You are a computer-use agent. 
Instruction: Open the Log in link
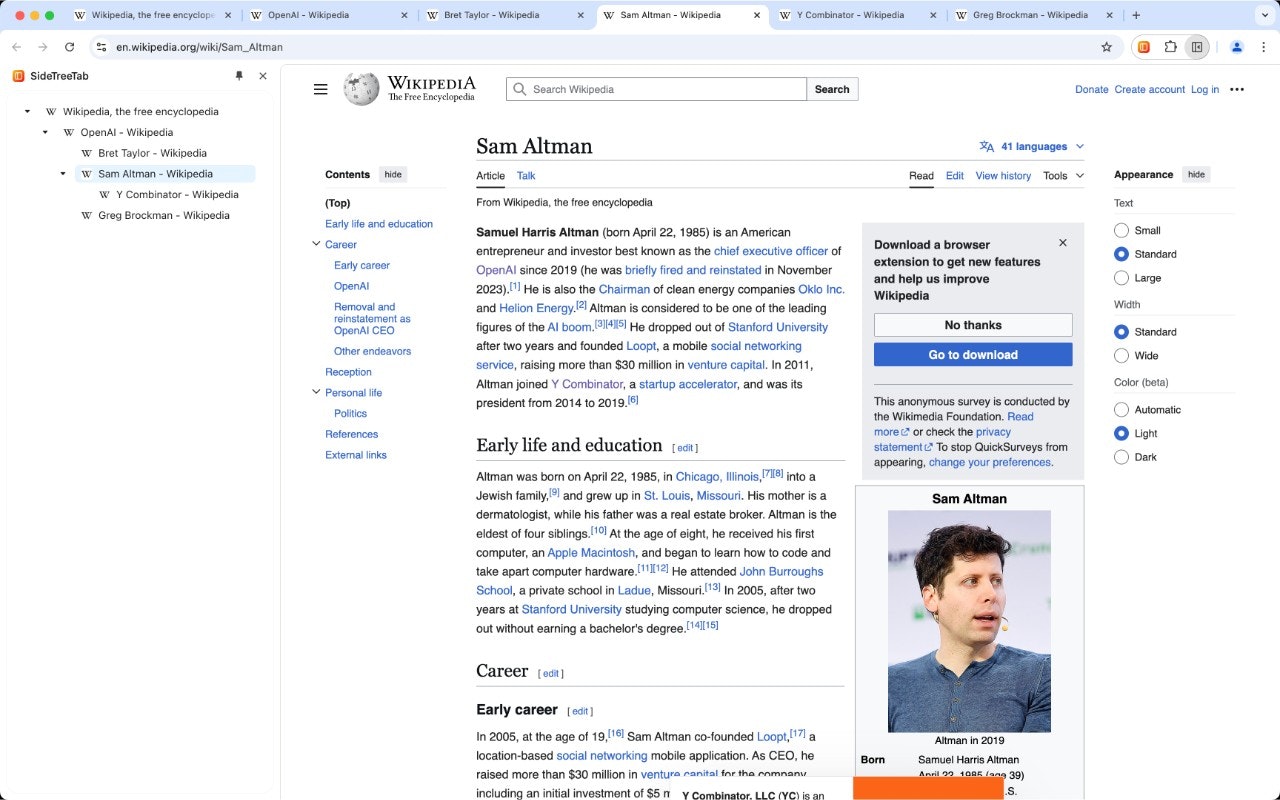(x=1205, y=89)
